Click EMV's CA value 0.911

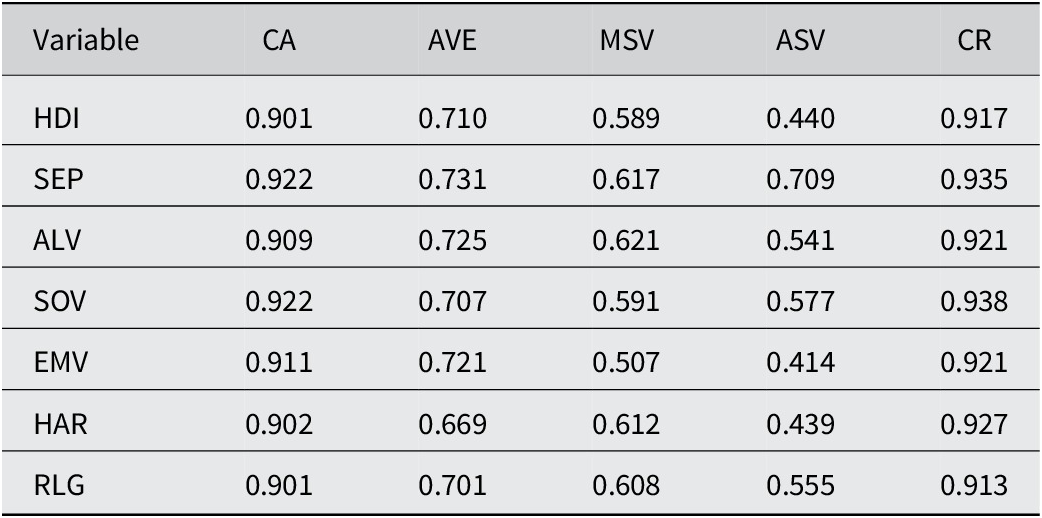click(279, 364)
